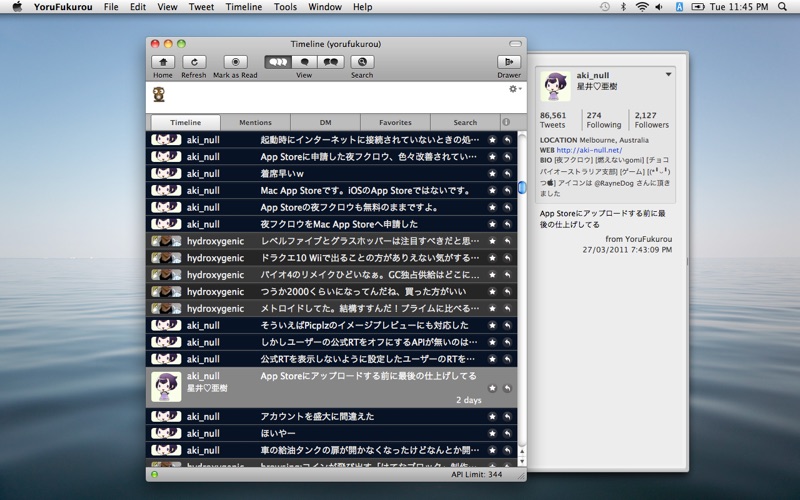Click the Mark as Read icon
This screenshot has height=500, width=800.
coord(235,62)
